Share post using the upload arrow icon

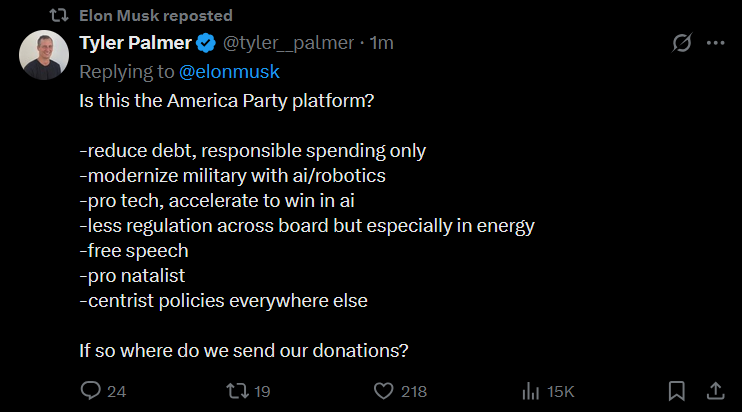716,391
